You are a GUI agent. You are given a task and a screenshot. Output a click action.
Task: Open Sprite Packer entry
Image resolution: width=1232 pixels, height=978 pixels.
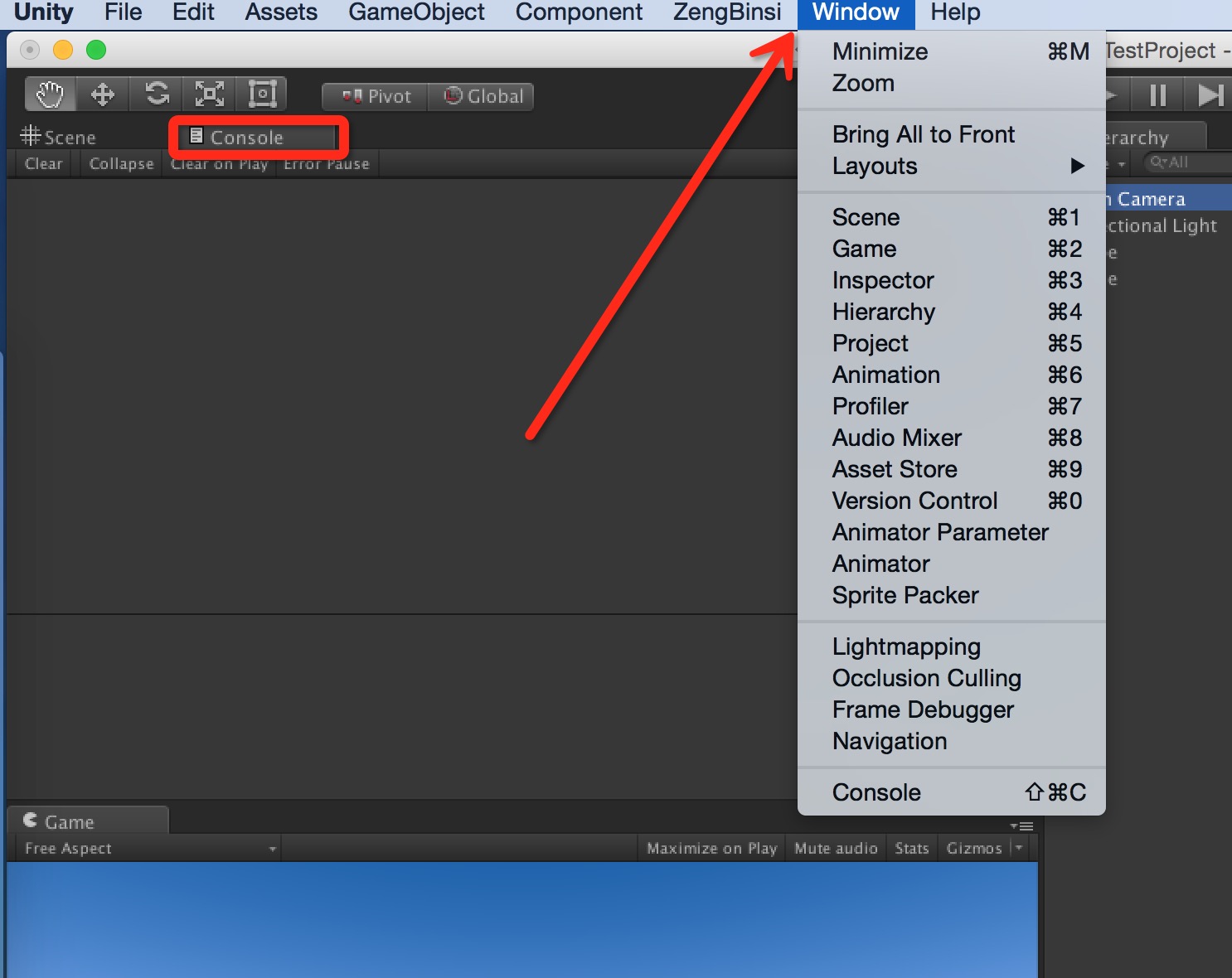[952, 595]
